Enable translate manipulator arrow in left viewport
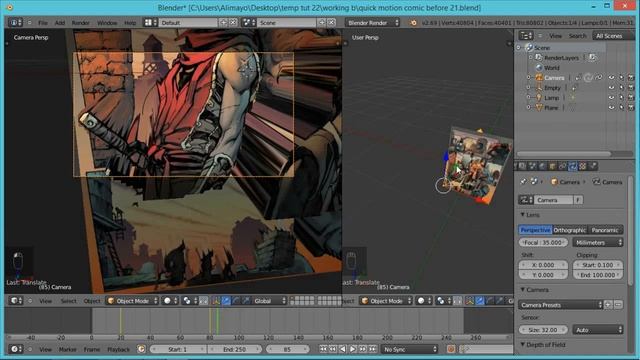 [226, 301]
